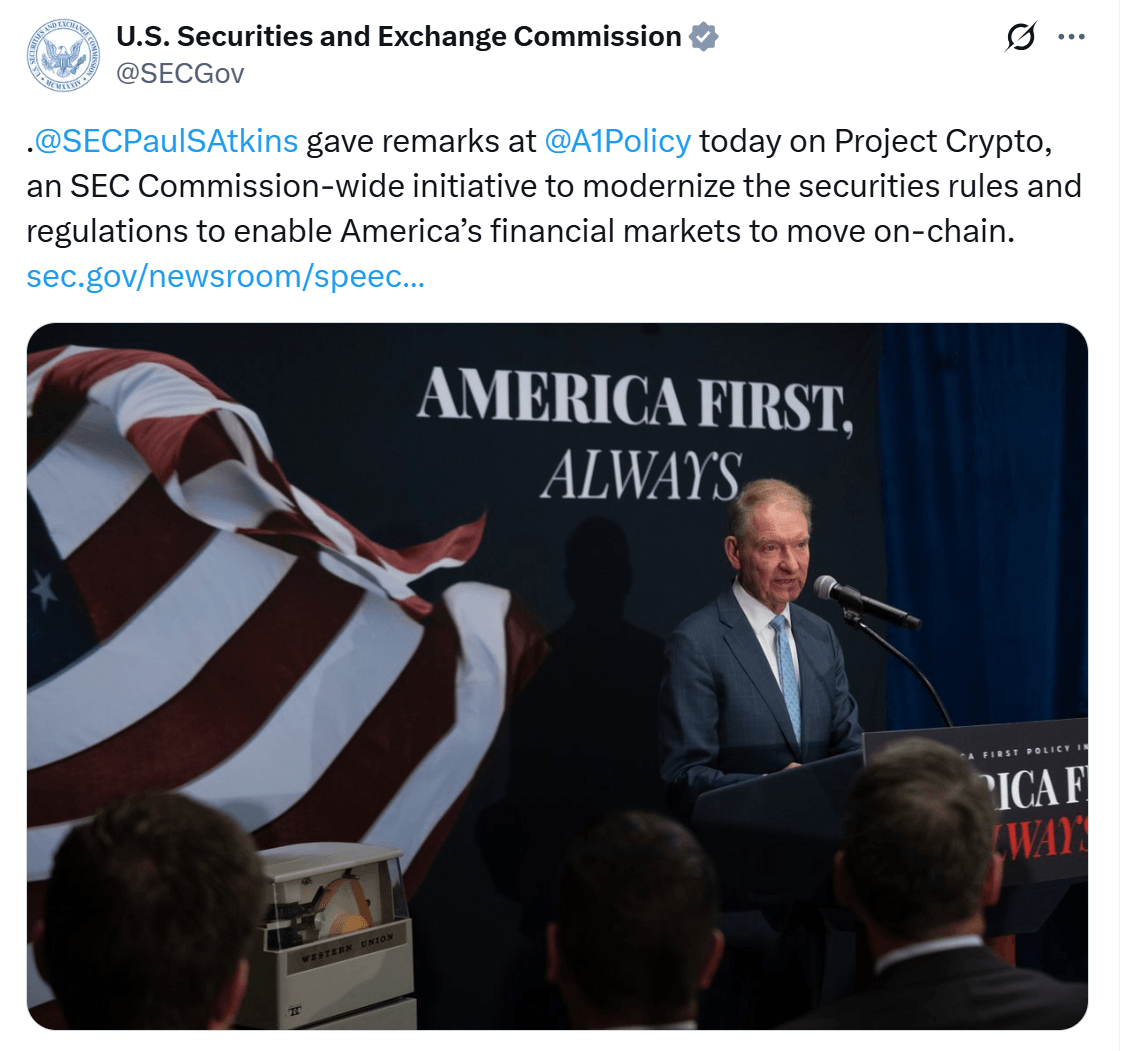Open the U.S. Securities and Exchange Commission profile name
This screenshot has width=1123, height=1051.
click(x=399, y=37)
